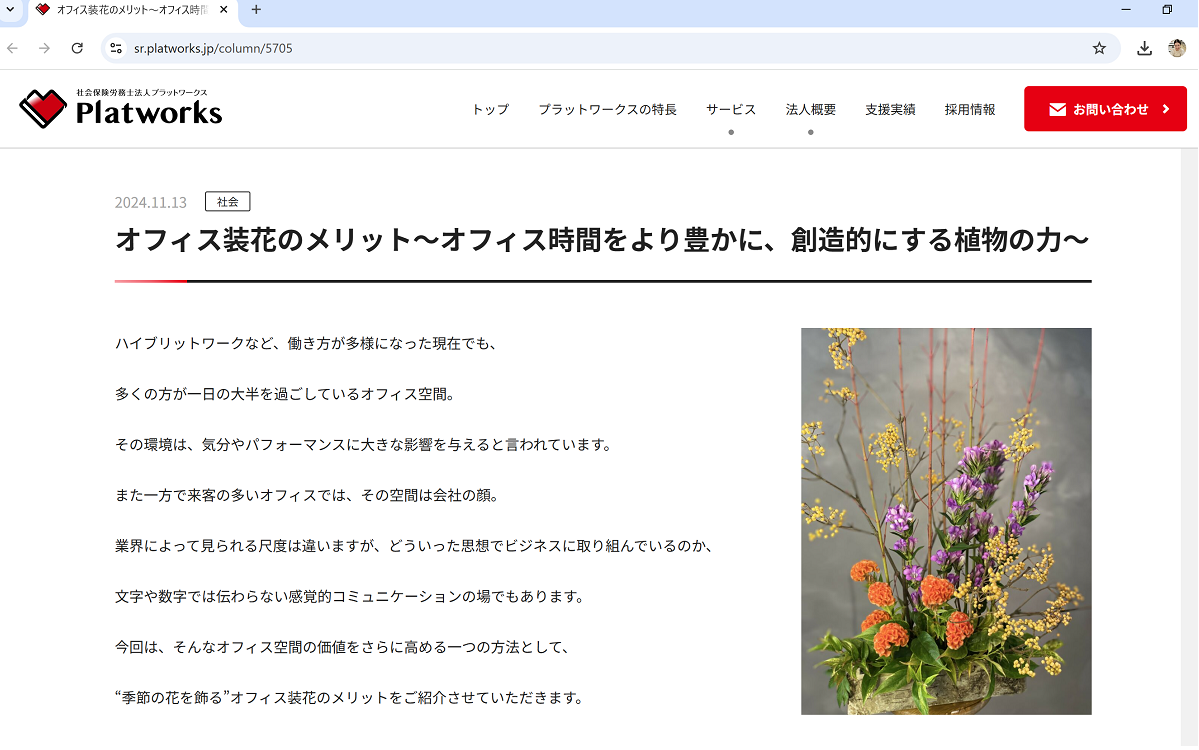1199x750 pixels.
Task: Open プラットワークスの特長 in the navigation
Action: [x=607, y=109]
